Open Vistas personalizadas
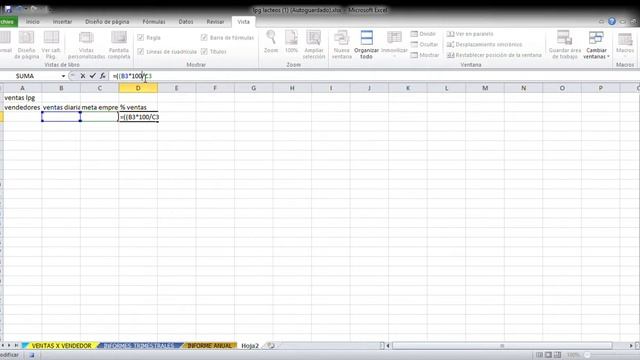Screen dimensions: 640x360 point(86,44)
